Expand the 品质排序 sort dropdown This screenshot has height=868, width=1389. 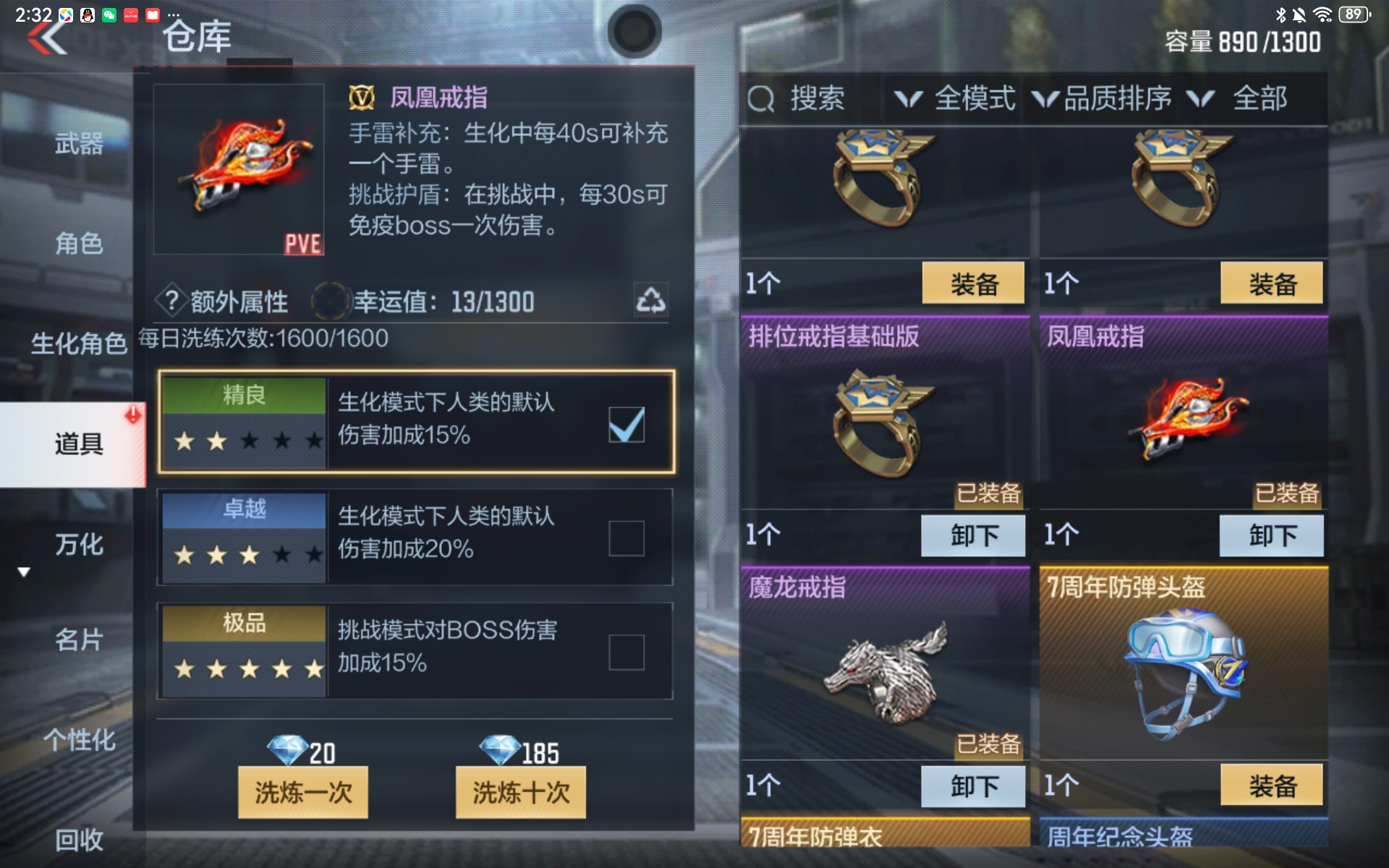tap(1102, 98)
